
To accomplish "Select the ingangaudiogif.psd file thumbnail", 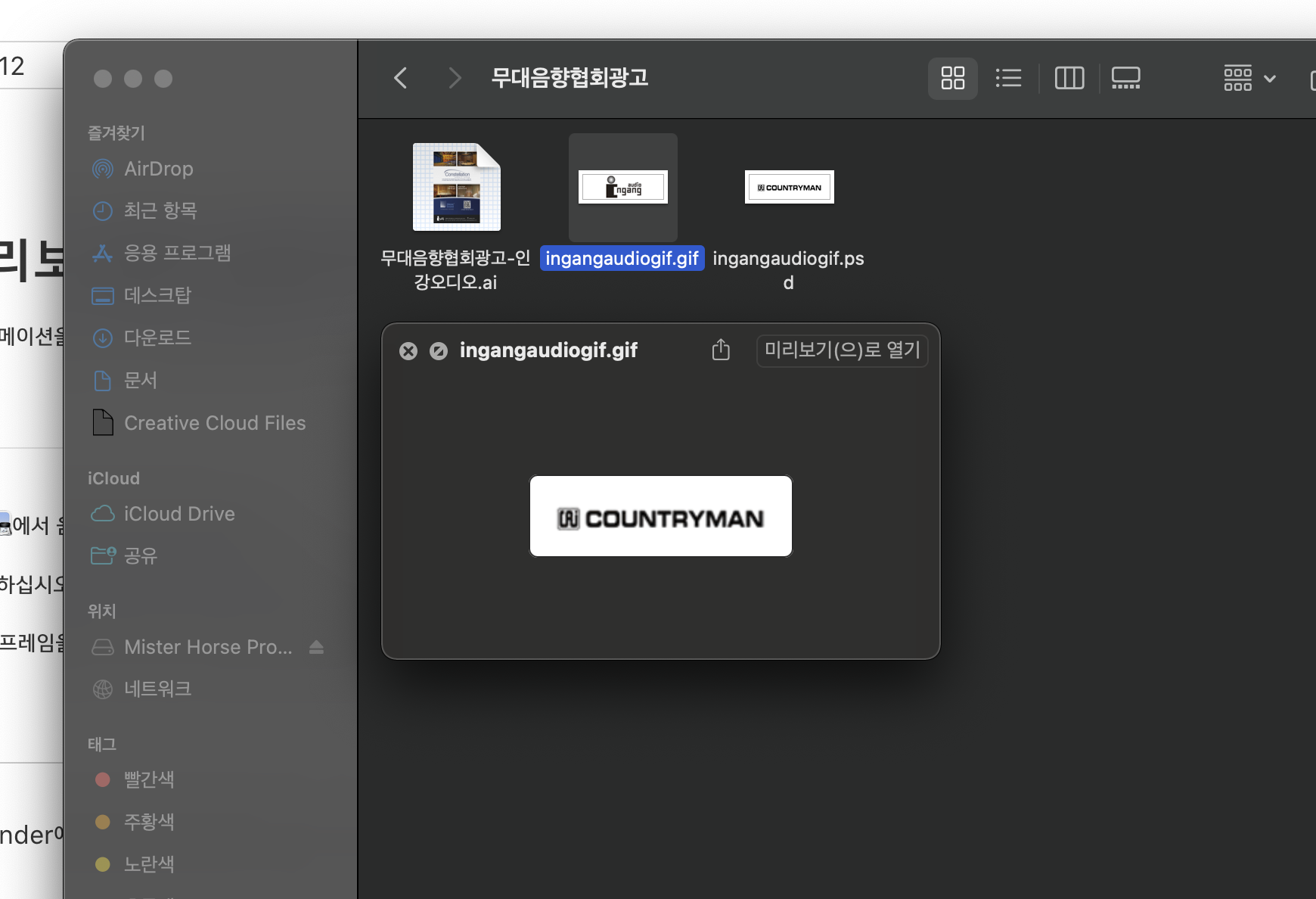I will coord(789,187).
